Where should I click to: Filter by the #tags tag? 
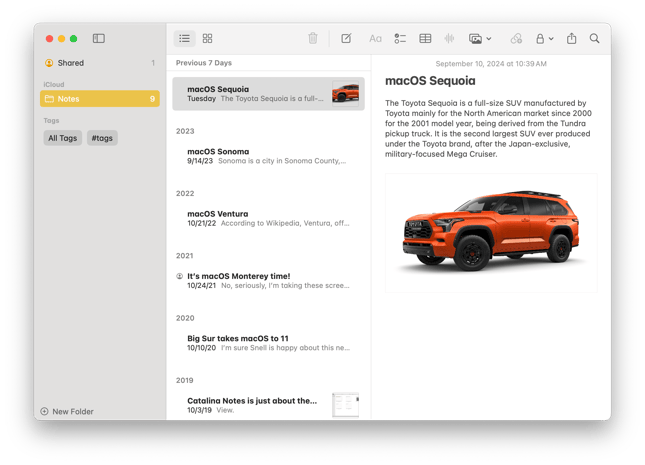tap(102, 138)
